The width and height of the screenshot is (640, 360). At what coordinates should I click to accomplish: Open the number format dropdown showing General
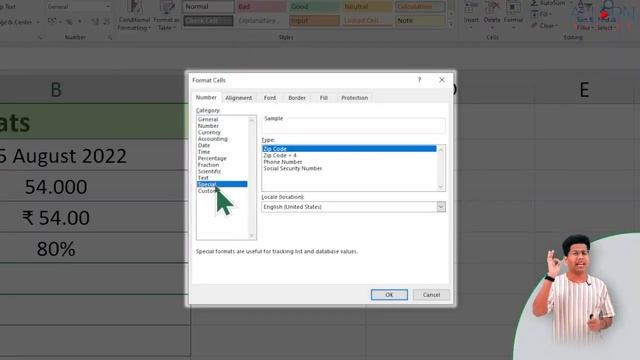(x=78, y=7)
